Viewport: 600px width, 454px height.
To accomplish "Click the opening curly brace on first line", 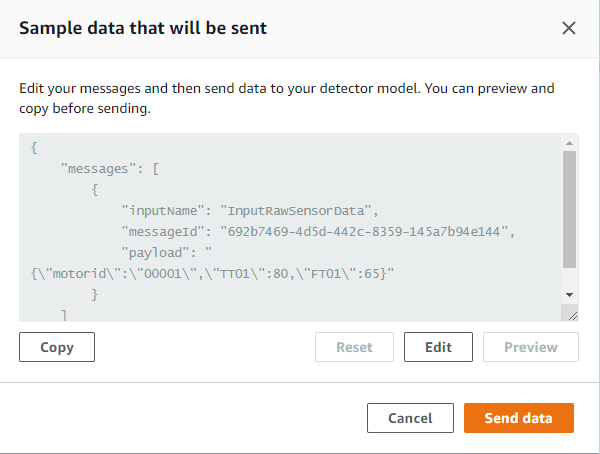I will pyautogui.click(x=35, y=147).
